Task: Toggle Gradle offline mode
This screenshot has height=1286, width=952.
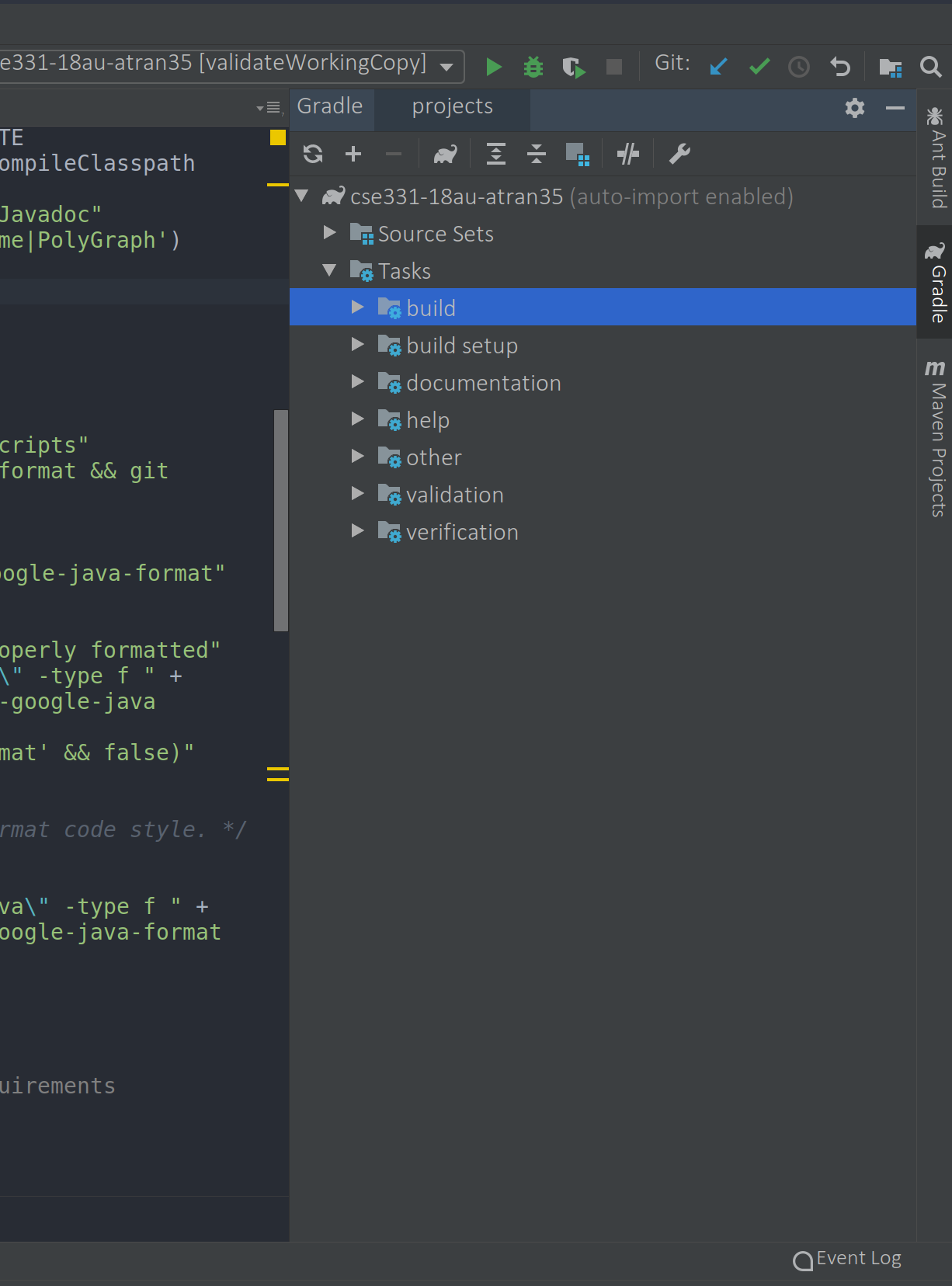Action: click(627, 154)
